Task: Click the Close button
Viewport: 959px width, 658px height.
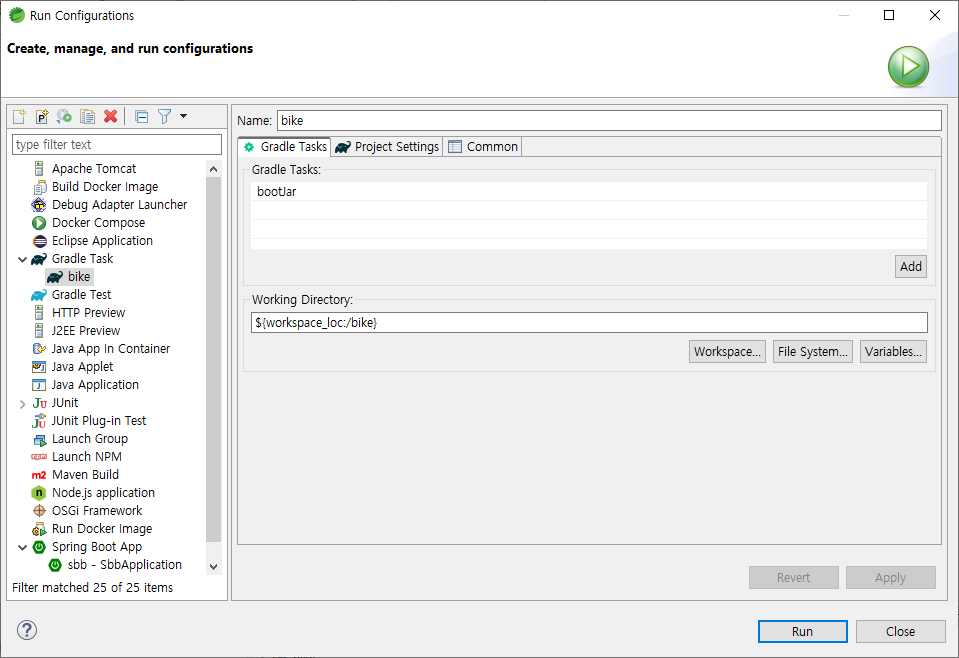Action: [900, 631]
